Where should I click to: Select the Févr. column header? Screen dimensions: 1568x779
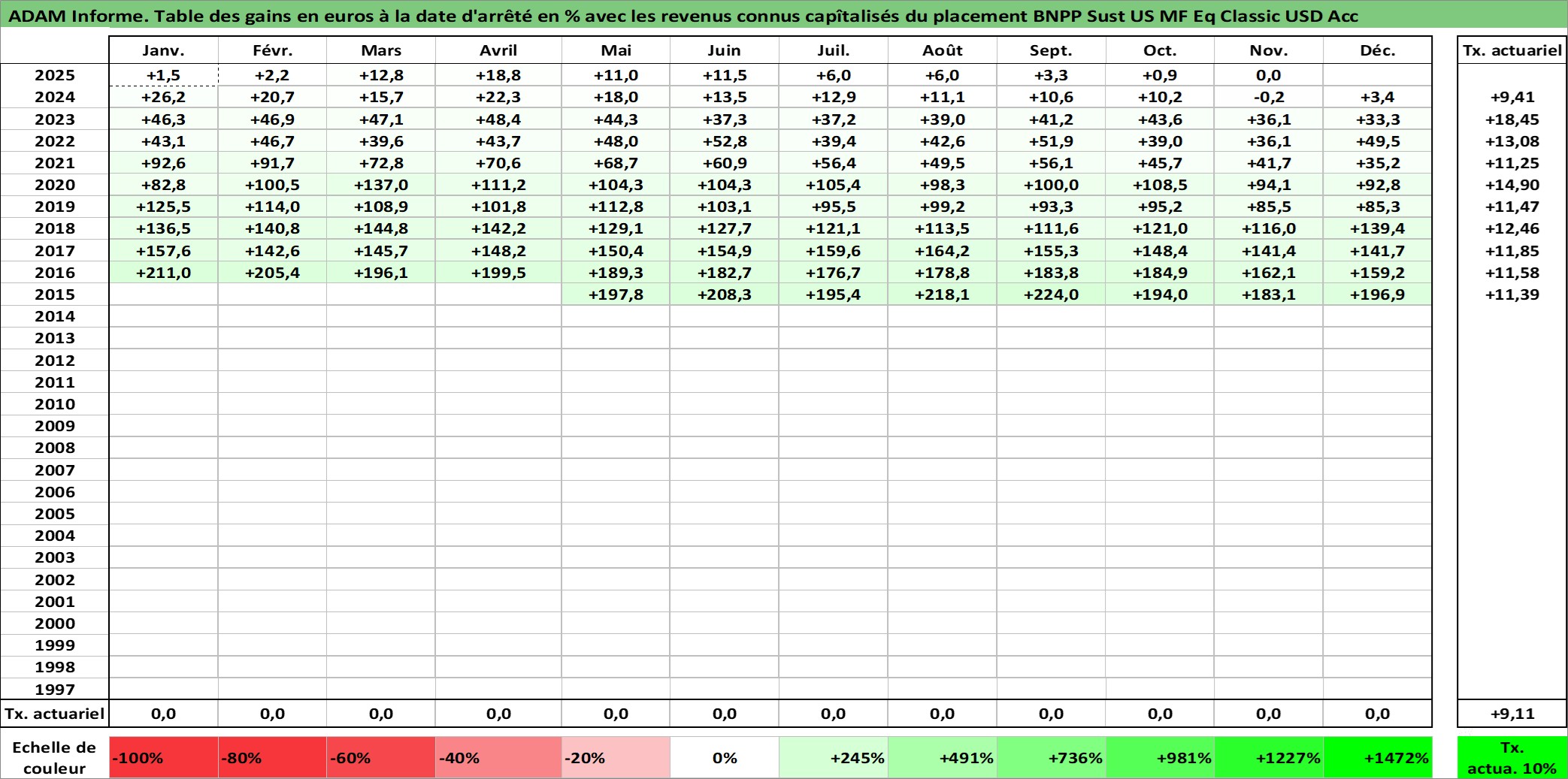point(272,50)
